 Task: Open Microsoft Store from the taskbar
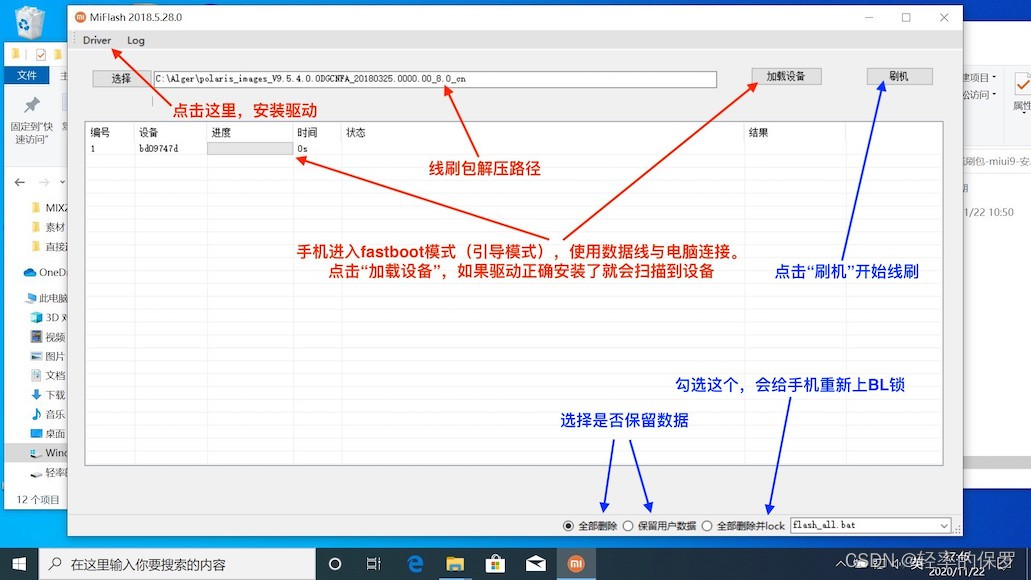[x=495, y=564]
